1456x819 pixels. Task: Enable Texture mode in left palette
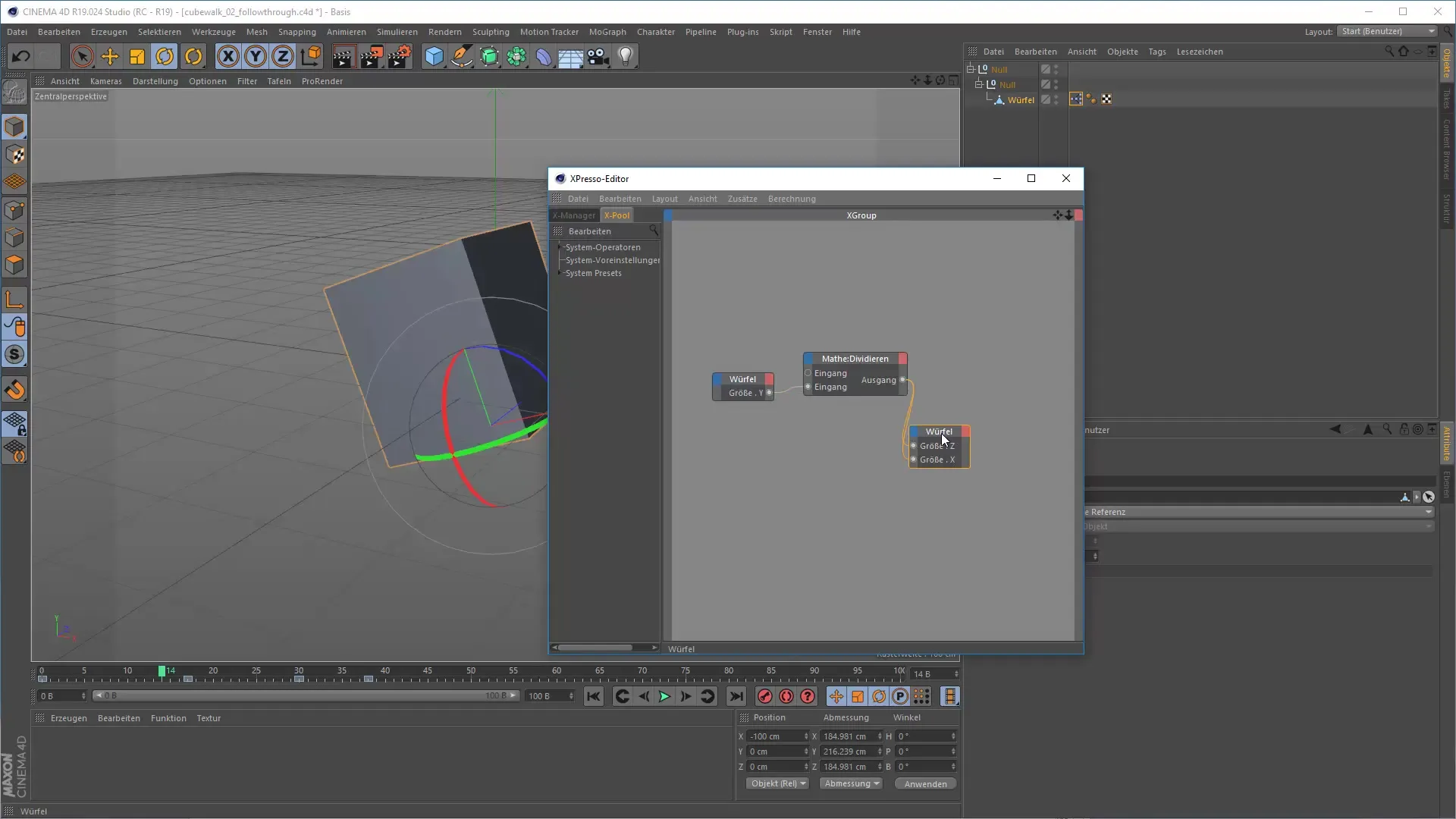click(x=14, y=155)
